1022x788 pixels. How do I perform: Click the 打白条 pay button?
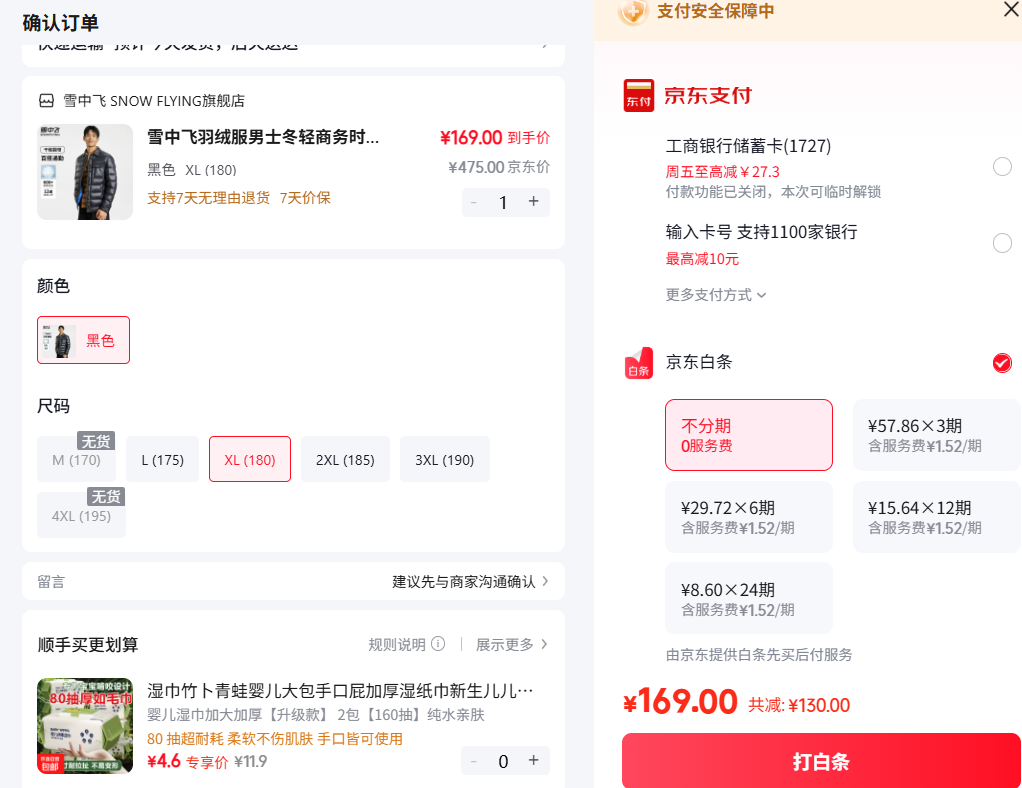821,761
